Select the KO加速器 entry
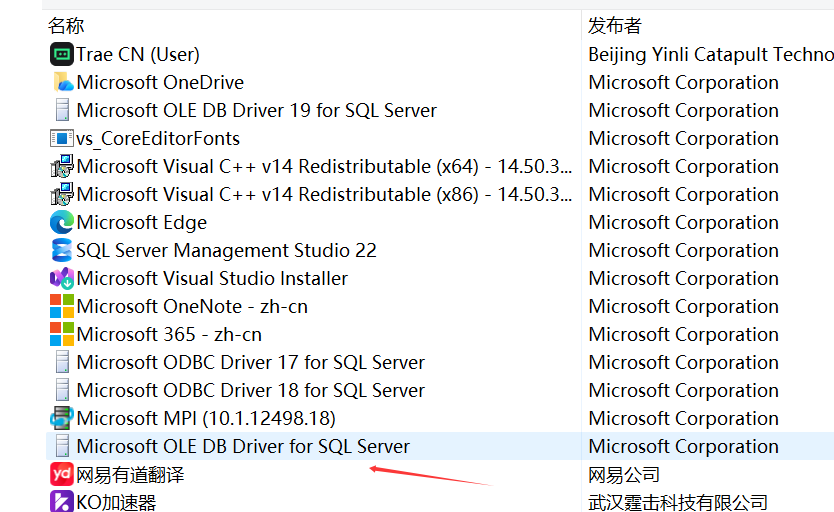The height and width of the screenshot is (512, 834). pyautogui.click(x=116, y=502)
